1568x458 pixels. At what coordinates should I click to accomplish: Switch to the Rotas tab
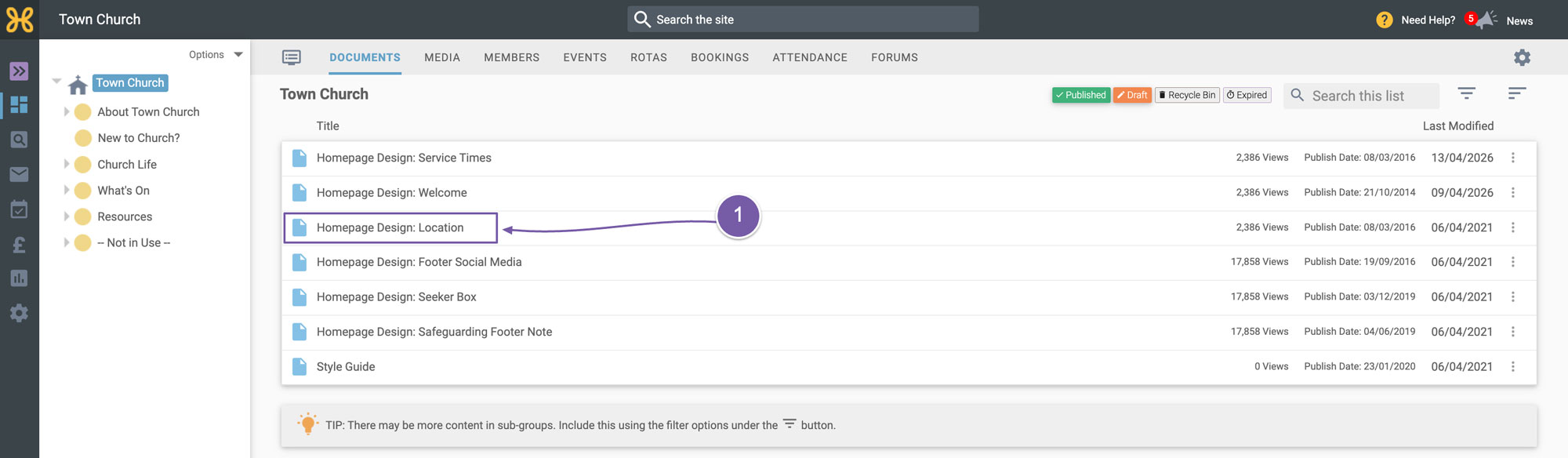tap(649, 57)
